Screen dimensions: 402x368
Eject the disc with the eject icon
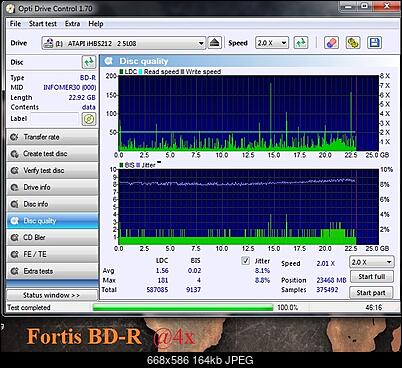215,43
